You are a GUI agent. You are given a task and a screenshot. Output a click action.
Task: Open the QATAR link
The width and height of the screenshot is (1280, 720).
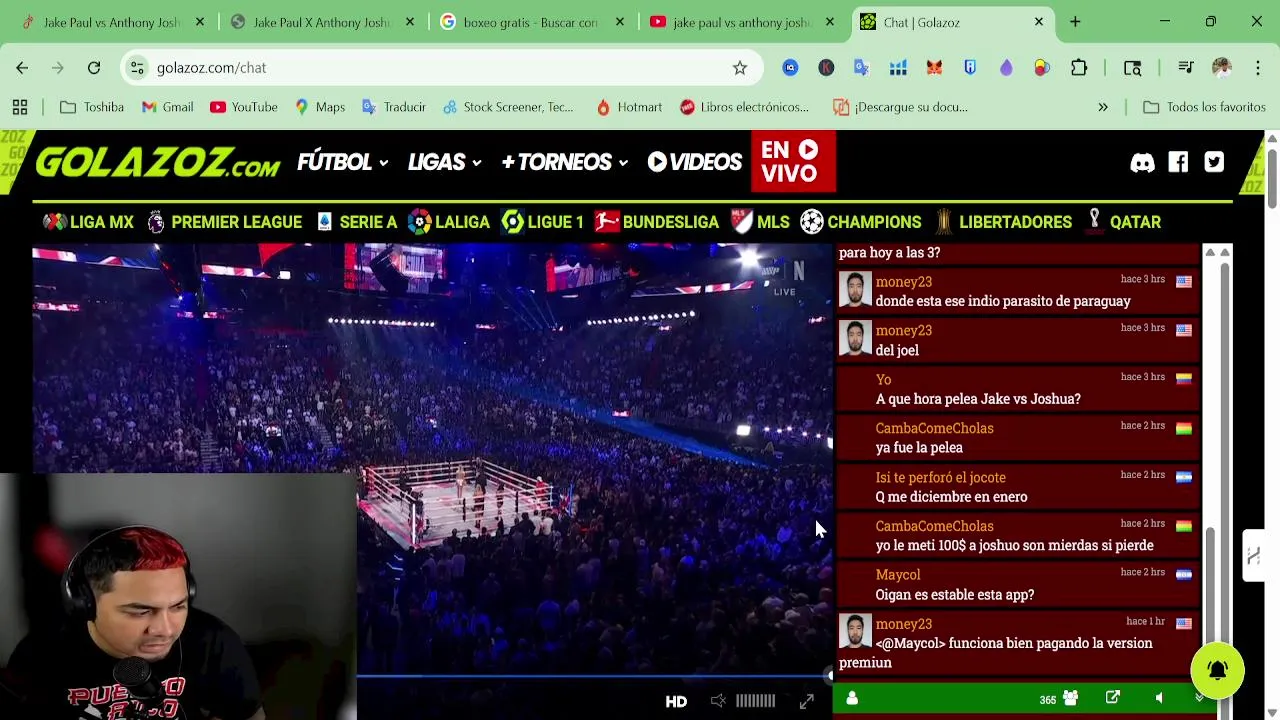(x=1122, y=222)
